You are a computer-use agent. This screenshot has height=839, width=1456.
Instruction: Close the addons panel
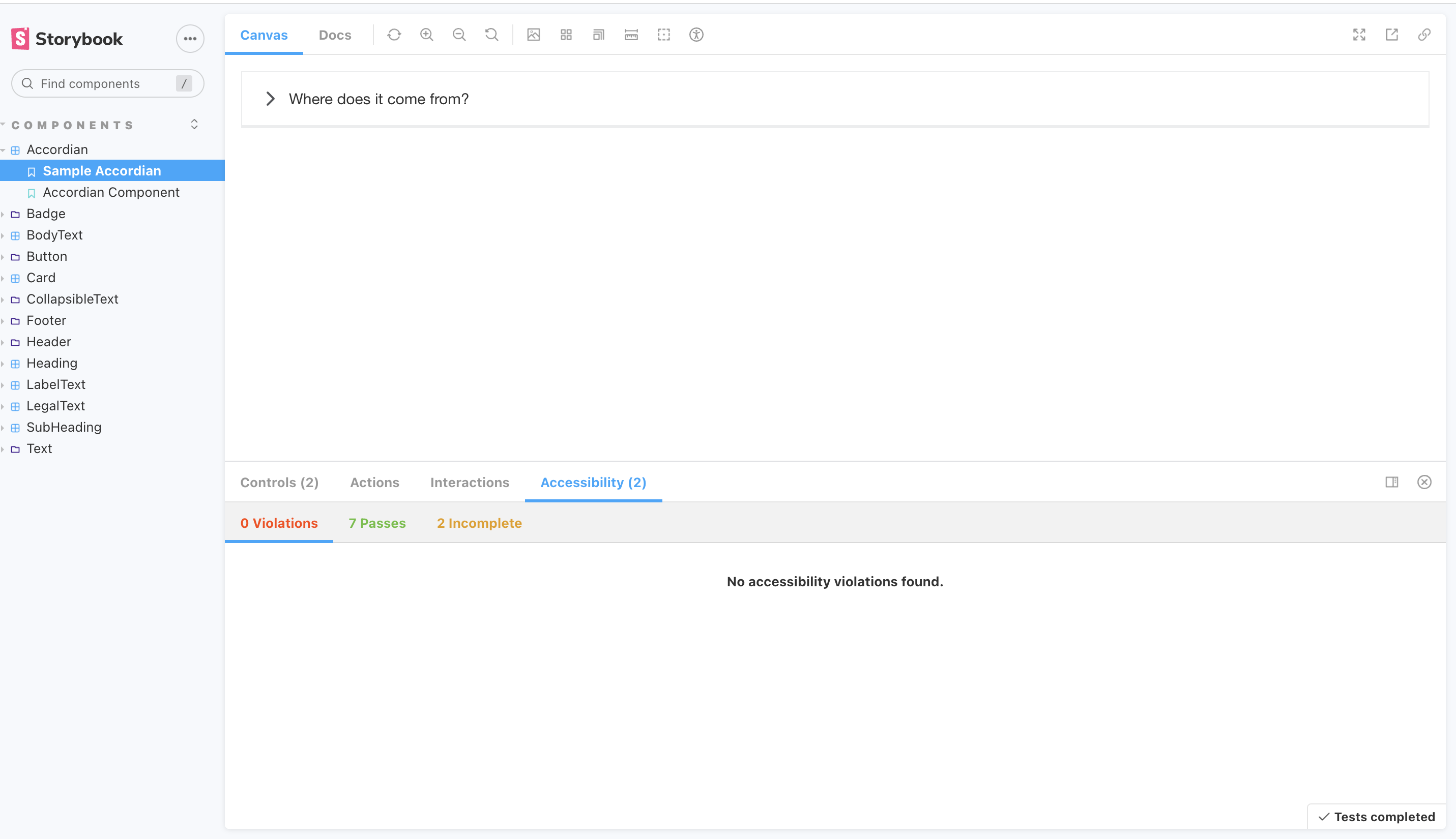click(x=1424, y=482)
